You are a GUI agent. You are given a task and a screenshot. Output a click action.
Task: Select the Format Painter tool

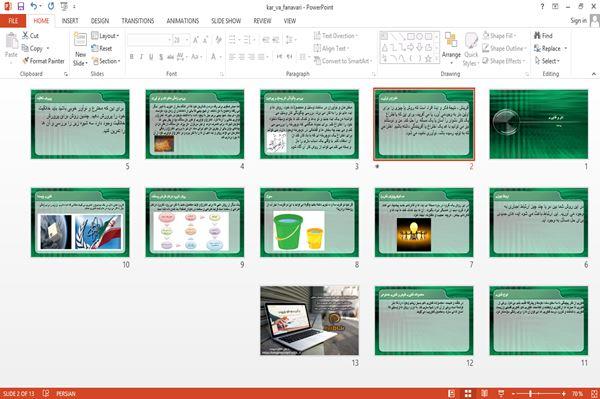click(43, 61)
